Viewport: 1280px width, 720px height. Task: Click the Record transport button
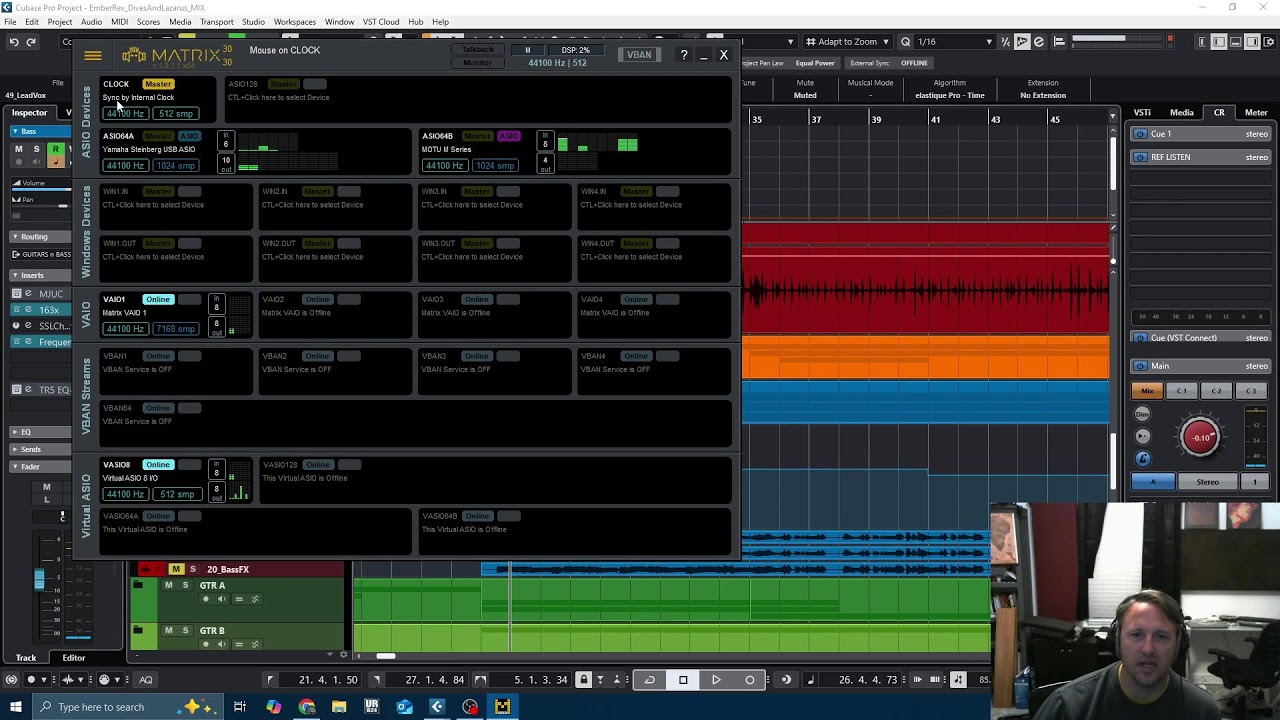tap(750, 680)
